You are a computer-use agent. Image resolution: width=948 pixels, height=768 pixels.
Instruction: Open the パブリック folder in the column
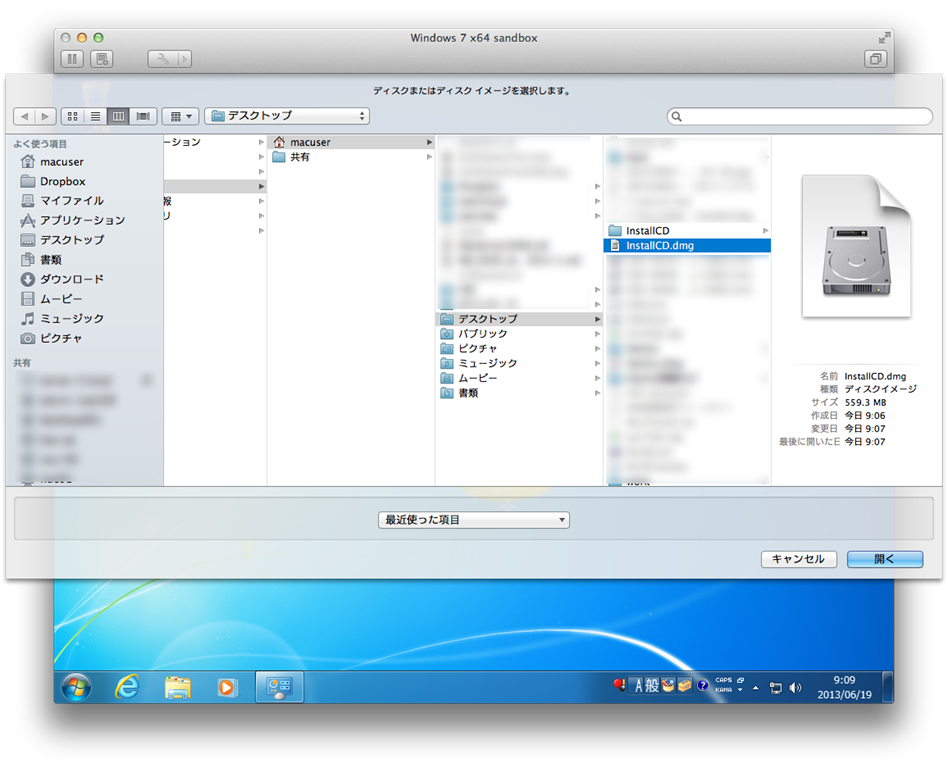519,334
